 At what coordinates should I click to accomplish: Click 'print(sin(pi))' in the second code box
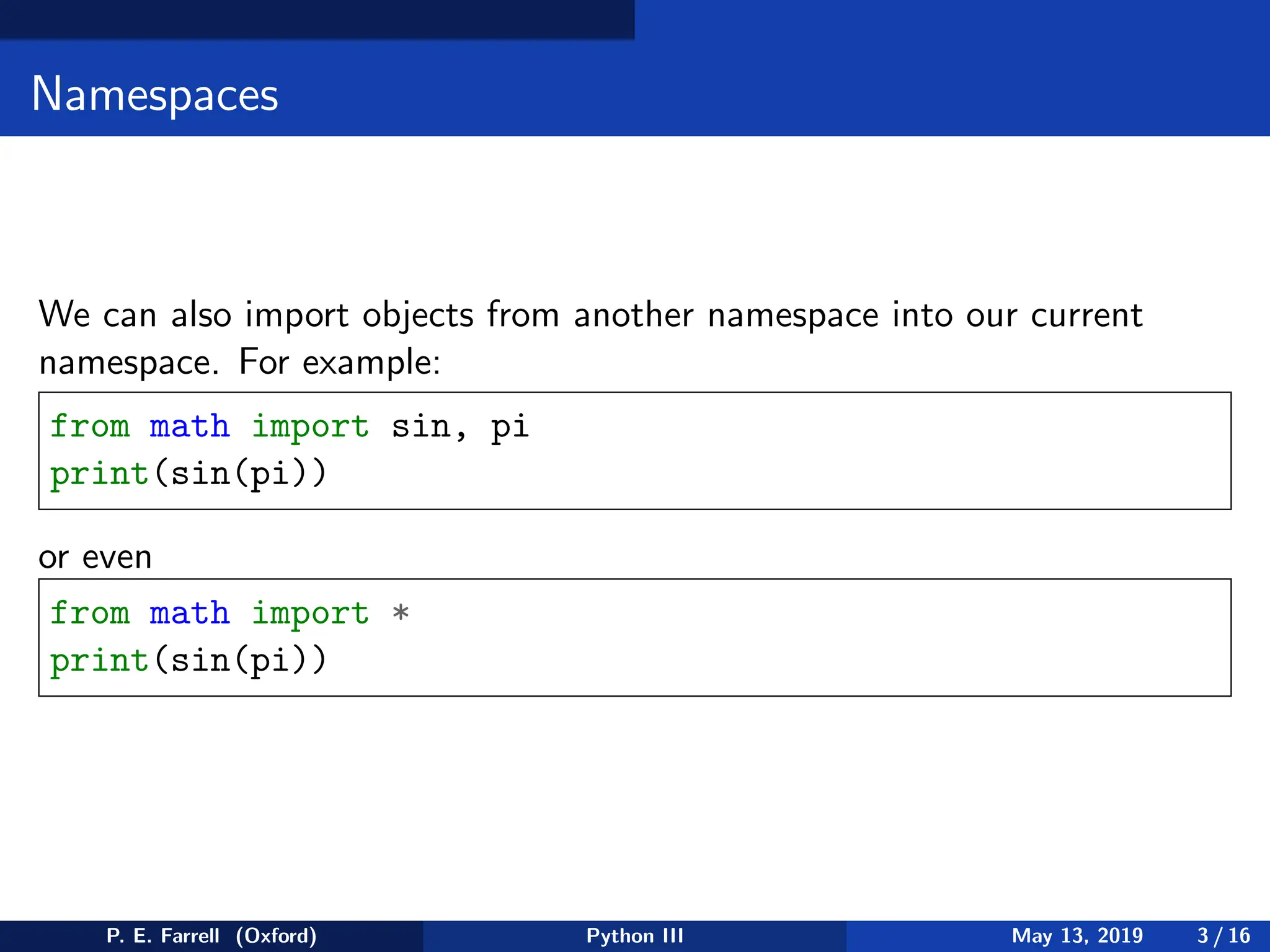point(188,661)
